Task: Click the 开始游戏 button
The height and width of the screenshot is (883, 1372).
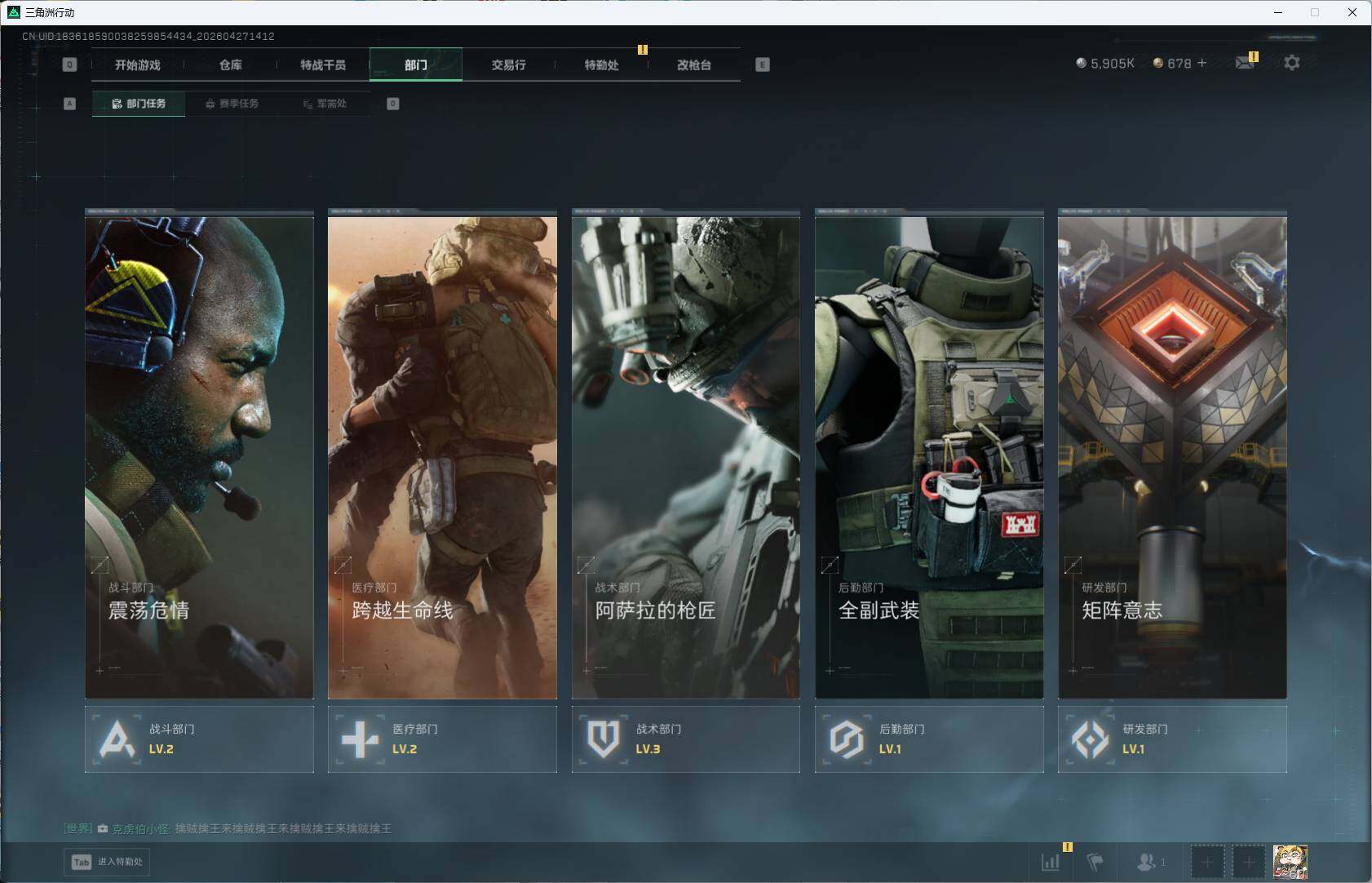Action: (137, 64)
